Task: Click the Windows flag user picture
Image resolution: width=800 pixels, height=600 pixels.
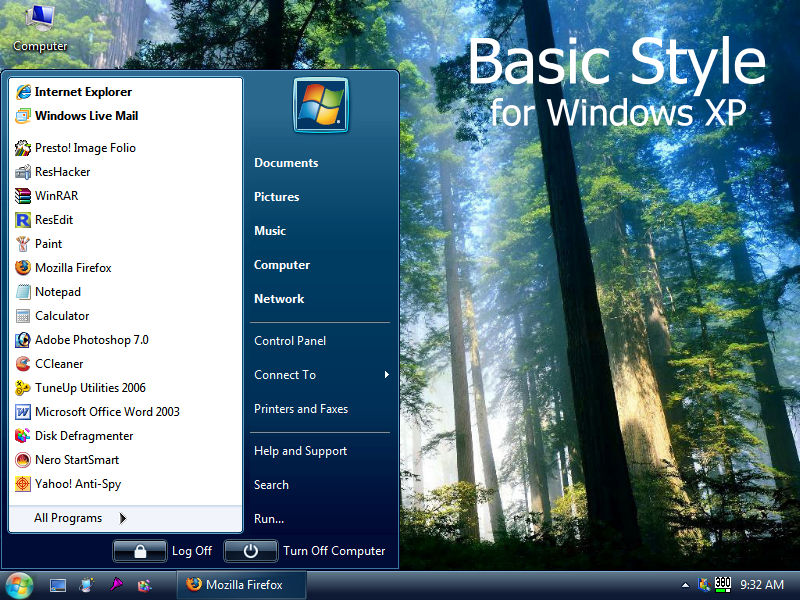Action: pyautogui.click(x=321, y=105)
